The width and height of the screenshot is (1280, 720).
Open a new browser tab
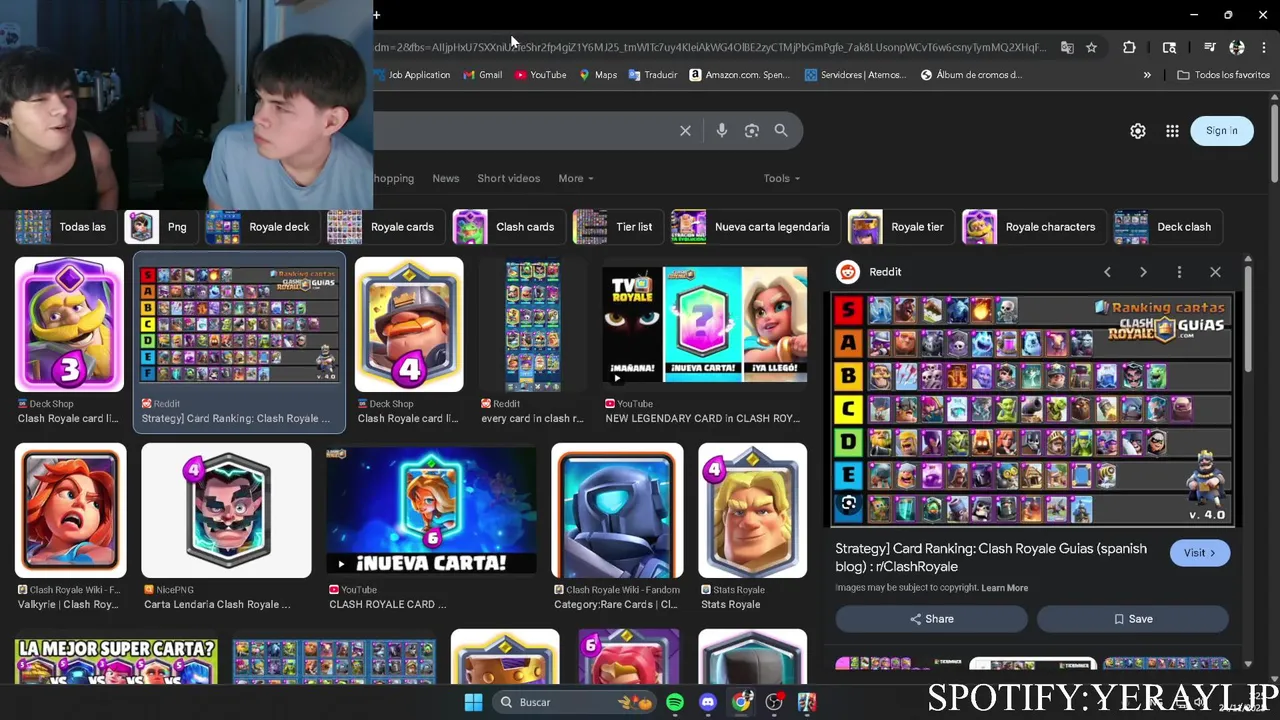click(376, 15)
